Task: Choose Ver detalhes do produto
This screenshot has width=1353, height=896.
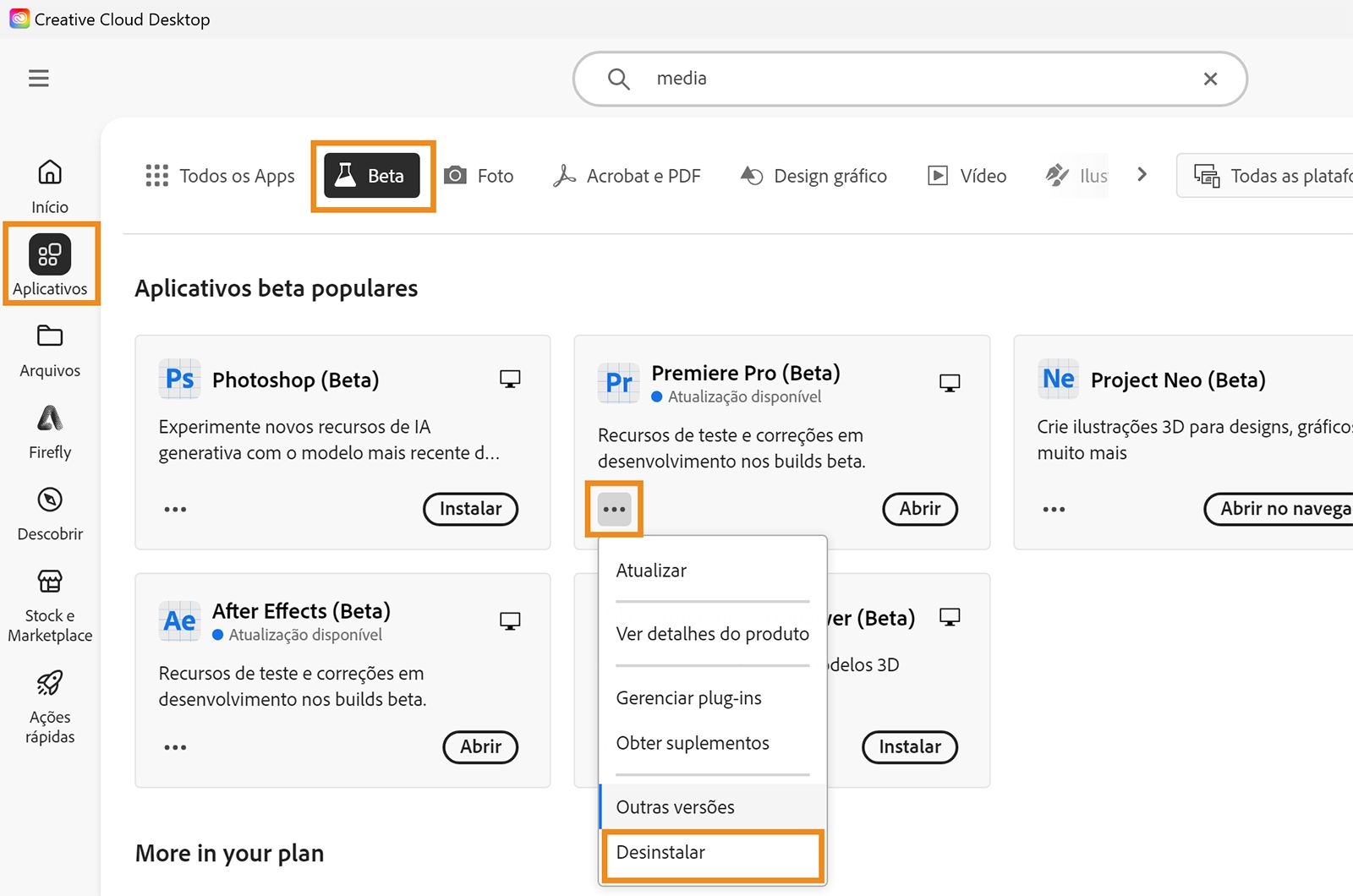Action: tap(713, 634)
